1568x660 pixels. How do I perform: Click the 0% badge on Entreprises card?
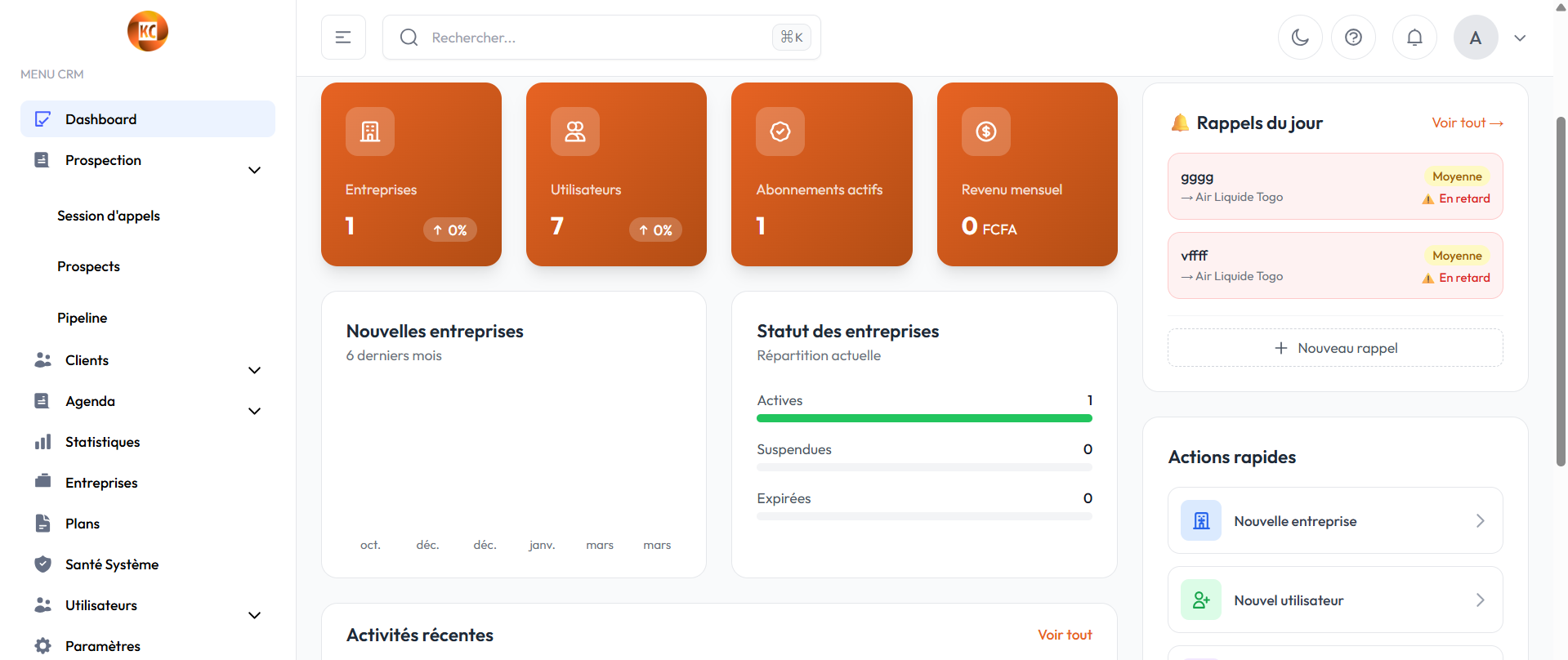coord(449,230)
